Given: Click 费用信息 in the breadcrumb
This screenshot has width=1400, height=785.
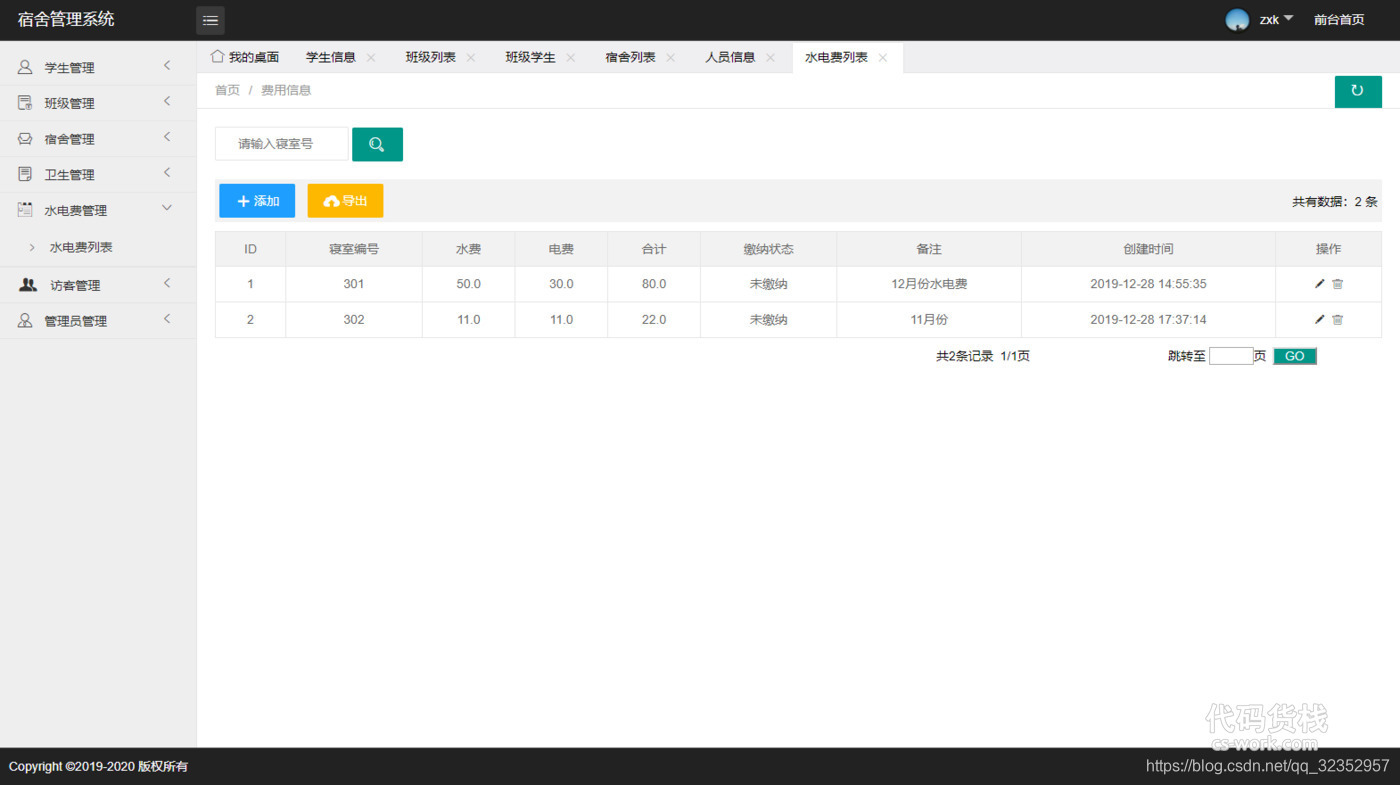Looking at the screenshot, I should (286, 90).
